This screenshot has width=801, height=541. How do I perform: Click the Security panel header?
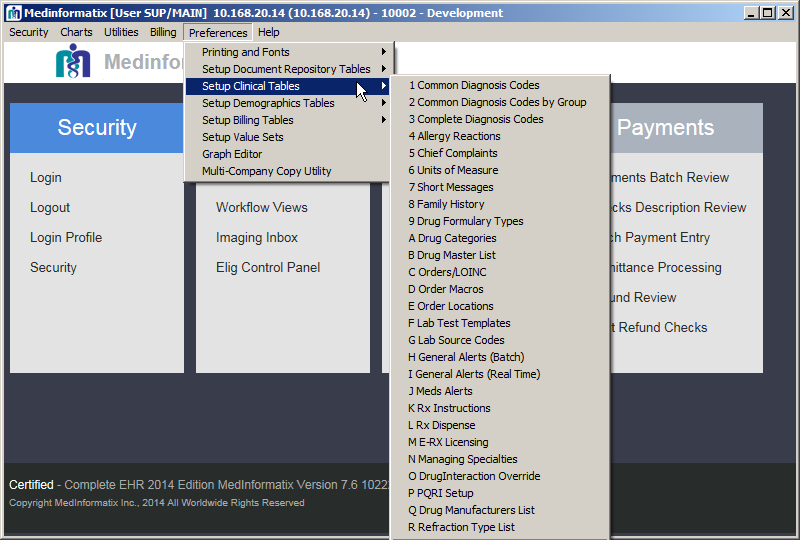[x=97, y=128]
